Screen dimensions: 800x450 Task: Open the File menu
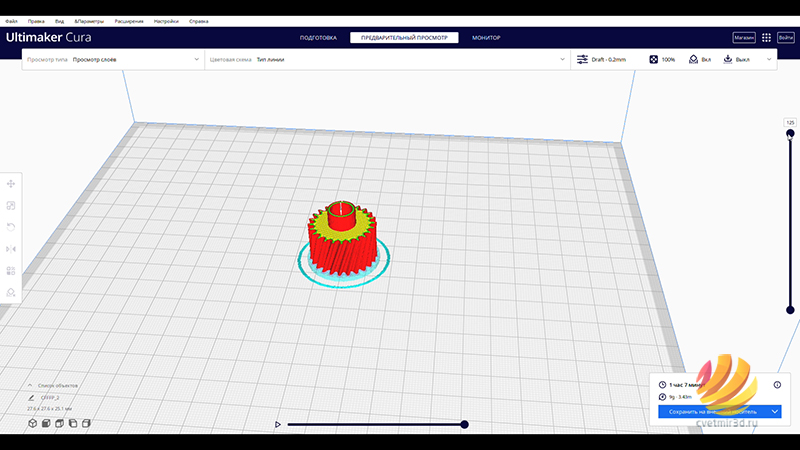(11, 21)
